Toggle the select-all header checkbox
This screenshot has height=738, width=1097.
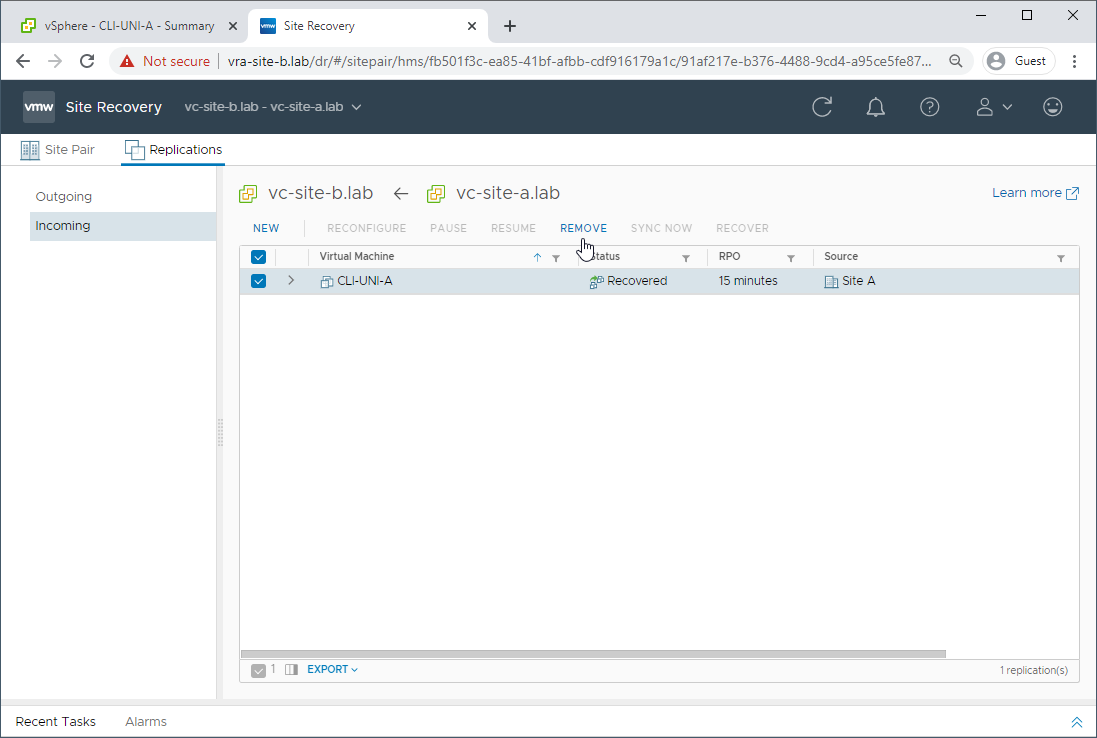click(258, 257)
